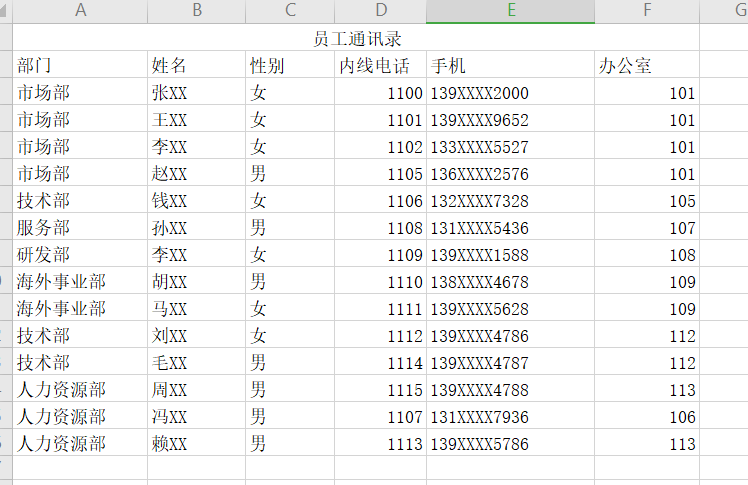This screenshot has height=485, width=748.
Task: Click mobile cell 133XXXX5527
Action: (510, 146)
